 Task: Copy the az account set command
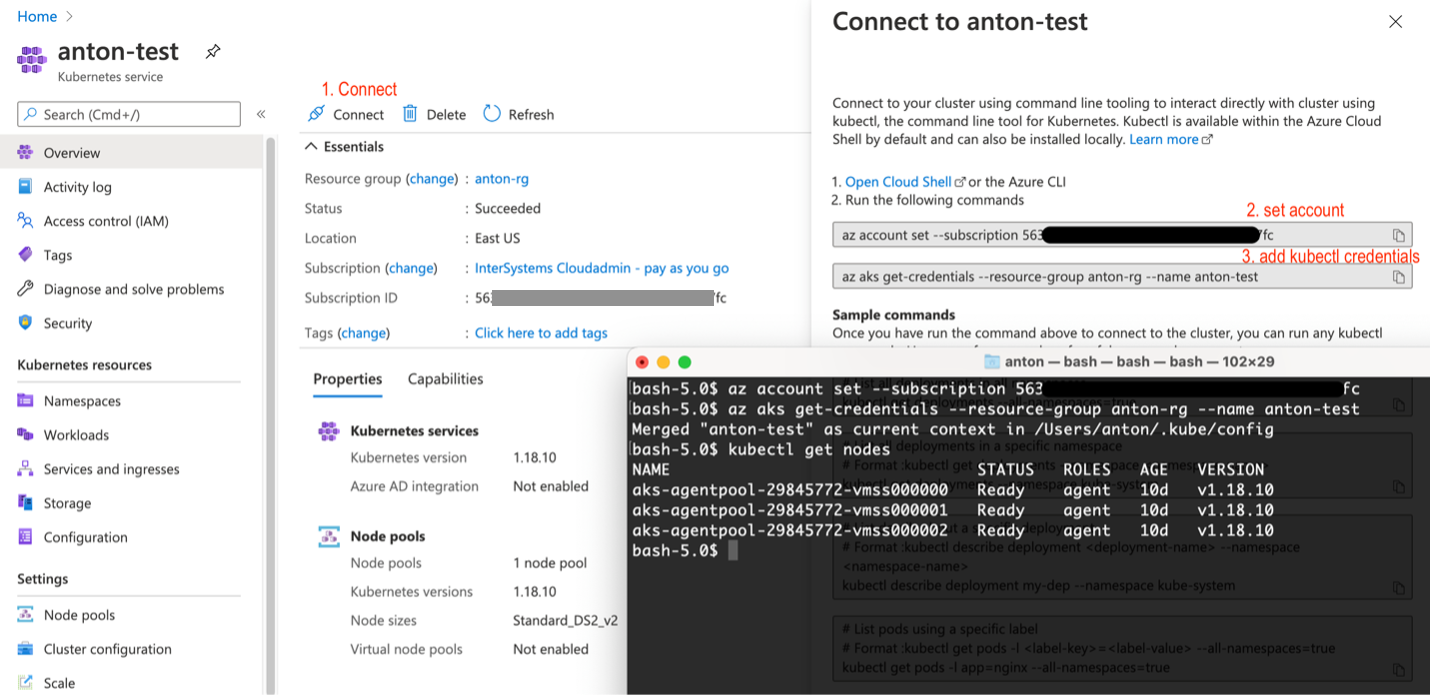click(1398, 236)
